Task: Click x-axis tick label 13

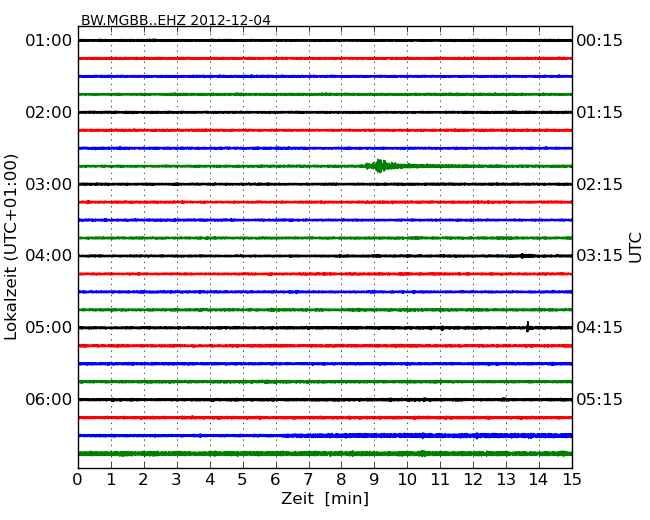Action: coord(506,480)
